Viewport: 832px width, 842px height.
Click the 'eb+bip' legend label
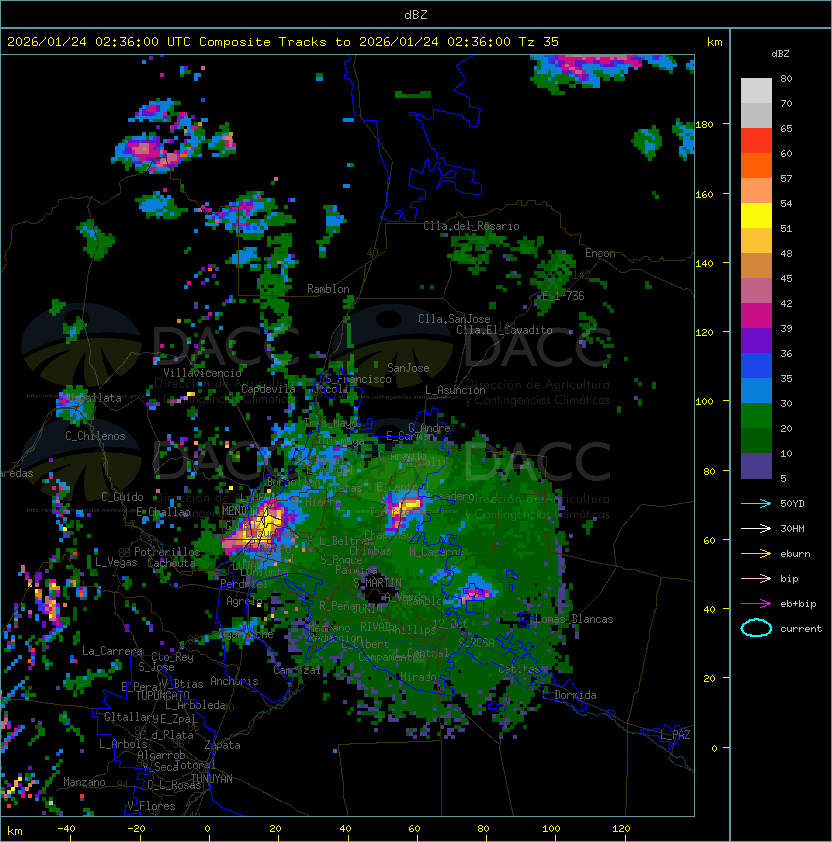point(798,604)
